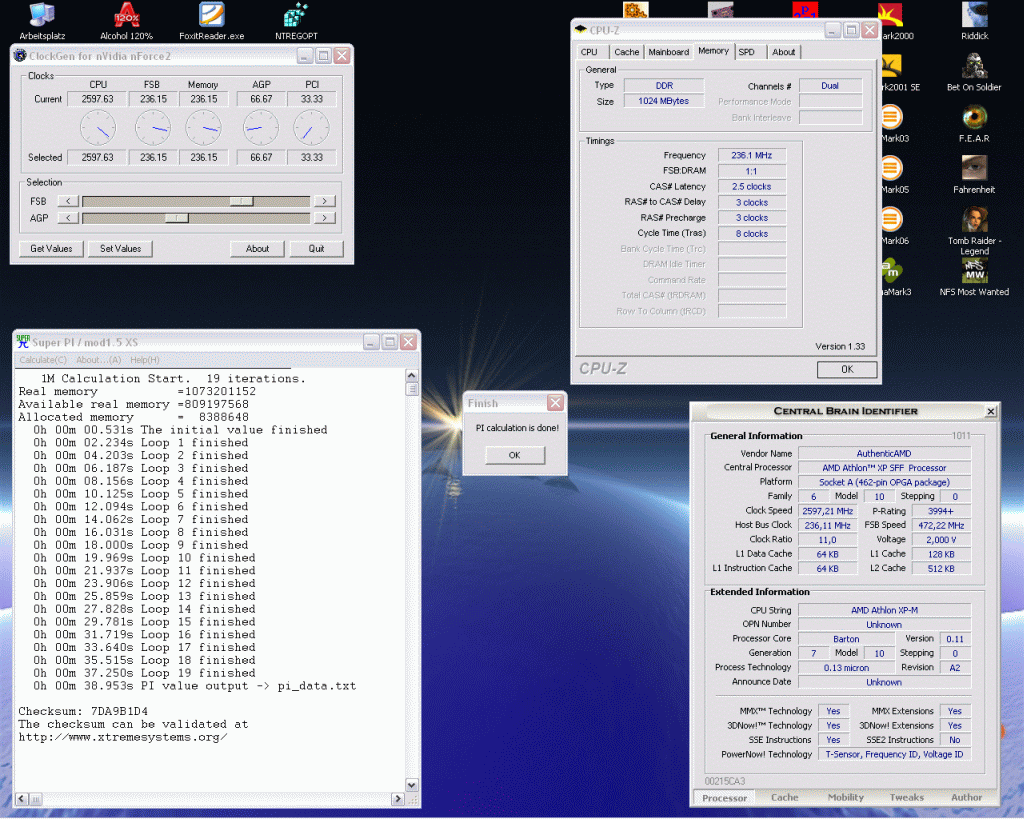Open About menu in Super PI
1024x819 pixels.
(98, 360)
